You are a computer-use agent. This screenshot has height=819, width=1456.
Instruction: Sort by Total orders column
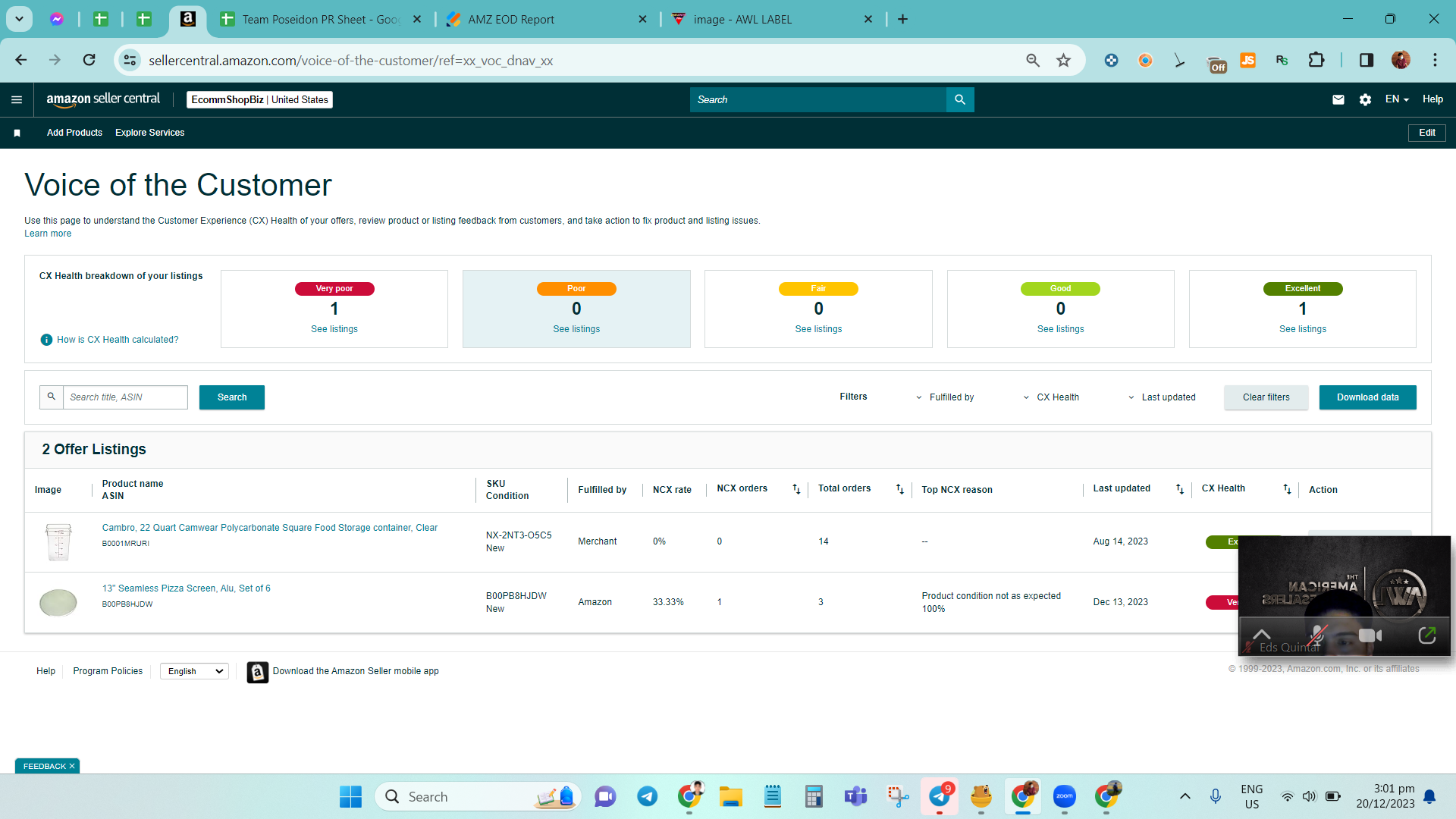900,489
